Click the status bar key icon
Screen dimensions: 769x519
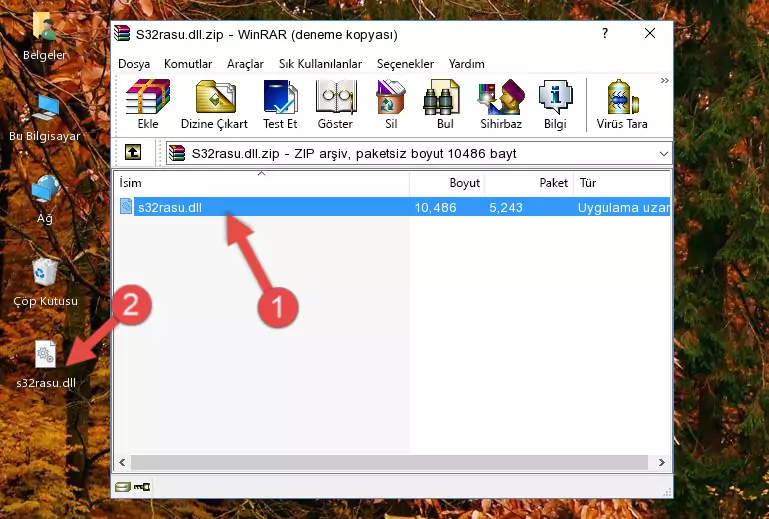point(142,487)
